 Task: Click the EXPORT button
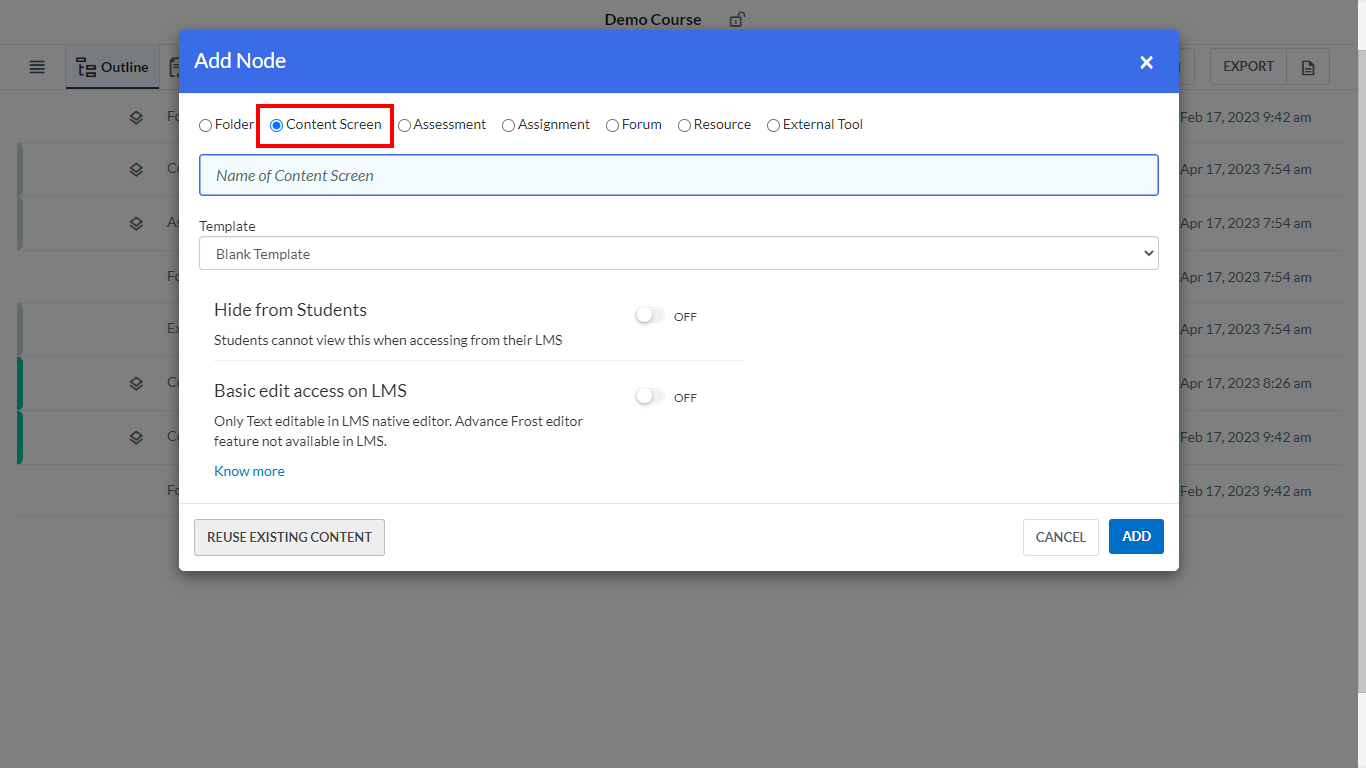click(x=1248, y=67)
